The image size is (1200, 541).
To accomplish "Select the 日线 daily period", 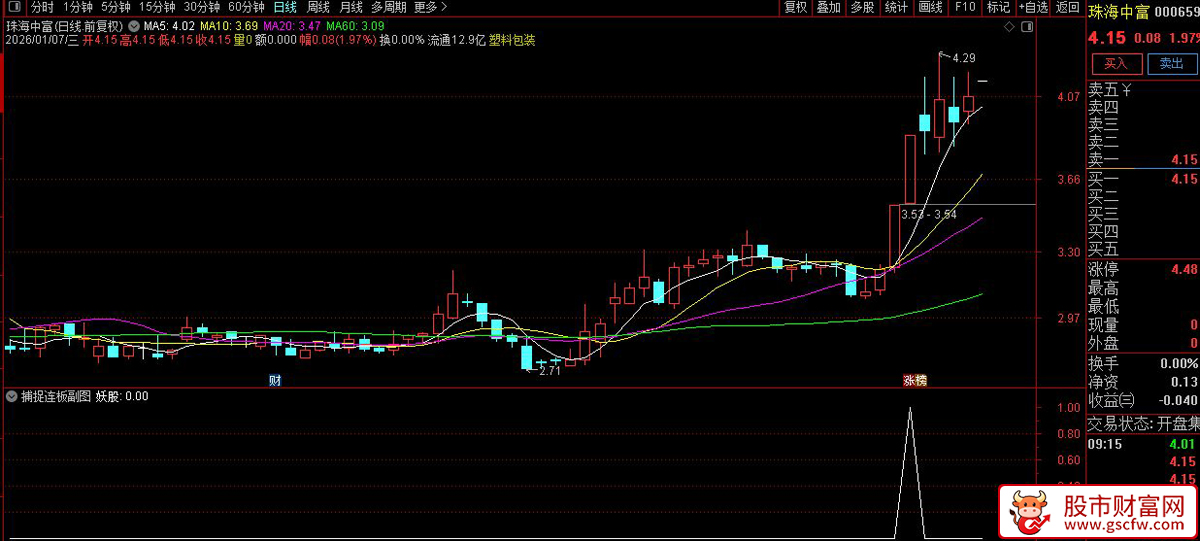I will pos(286,7).
